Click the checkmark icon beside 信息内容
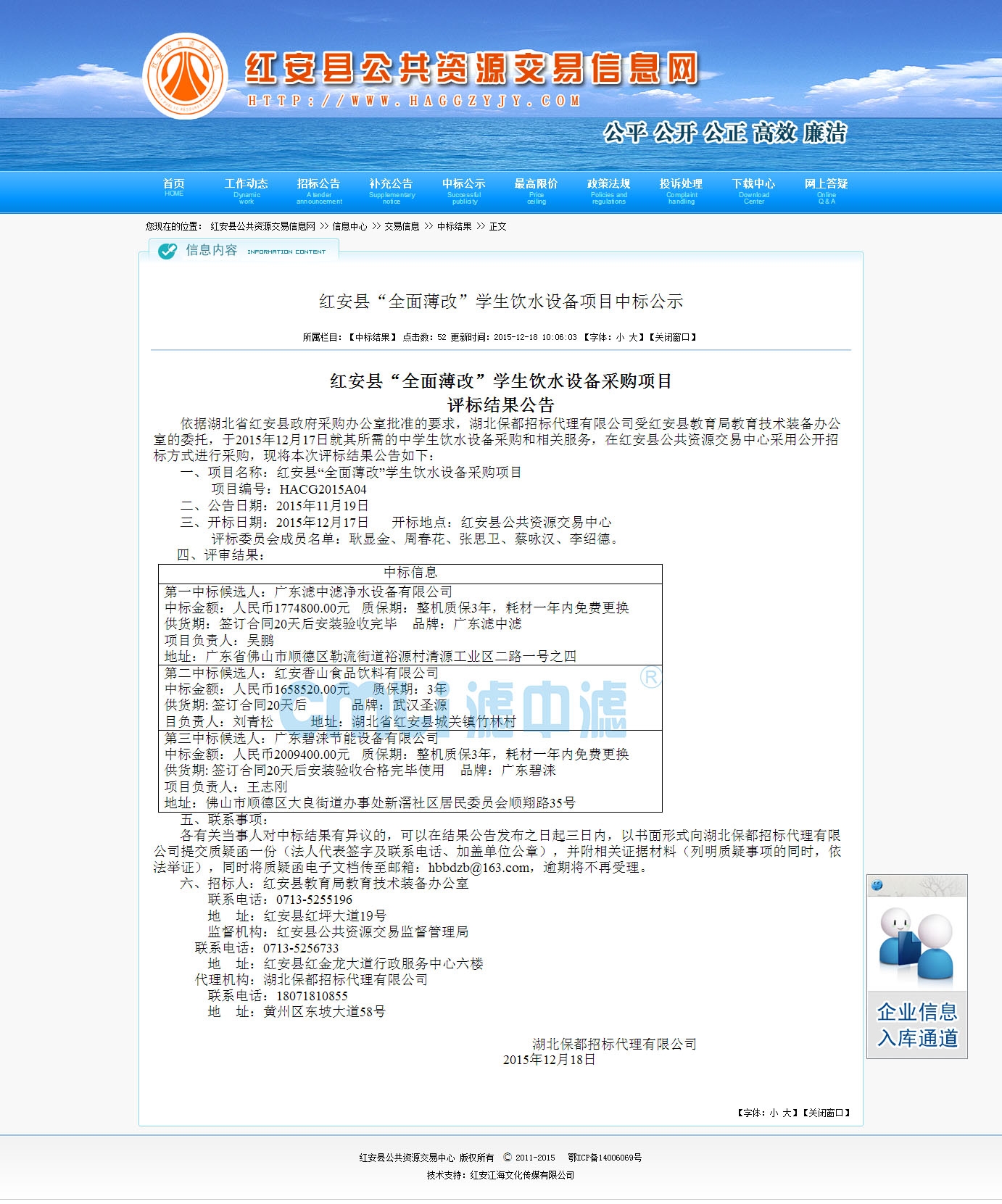 point(167,251)
